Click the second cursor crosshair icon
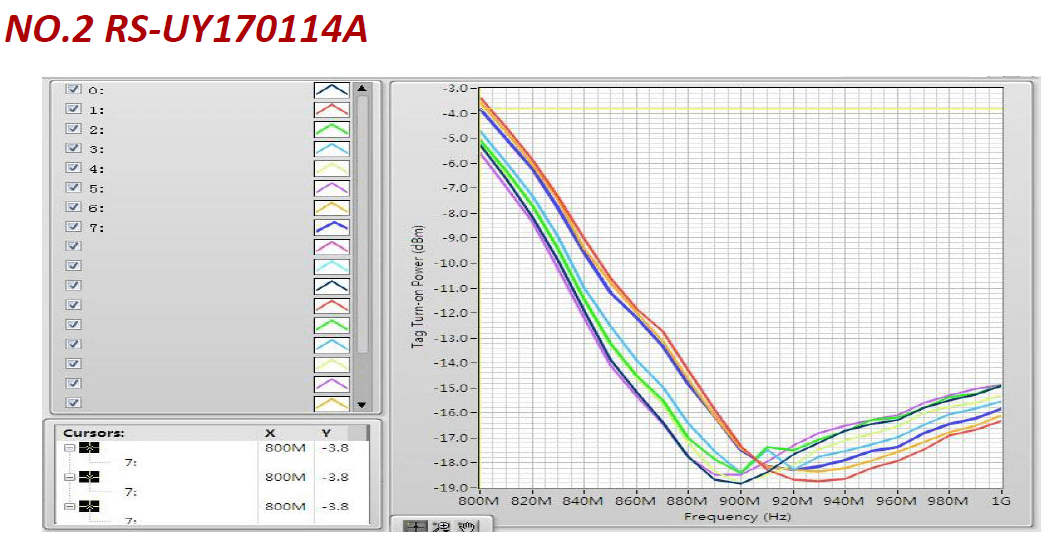Image resolution: width=1053 pixels, height=550 pixels. [89, 477]
